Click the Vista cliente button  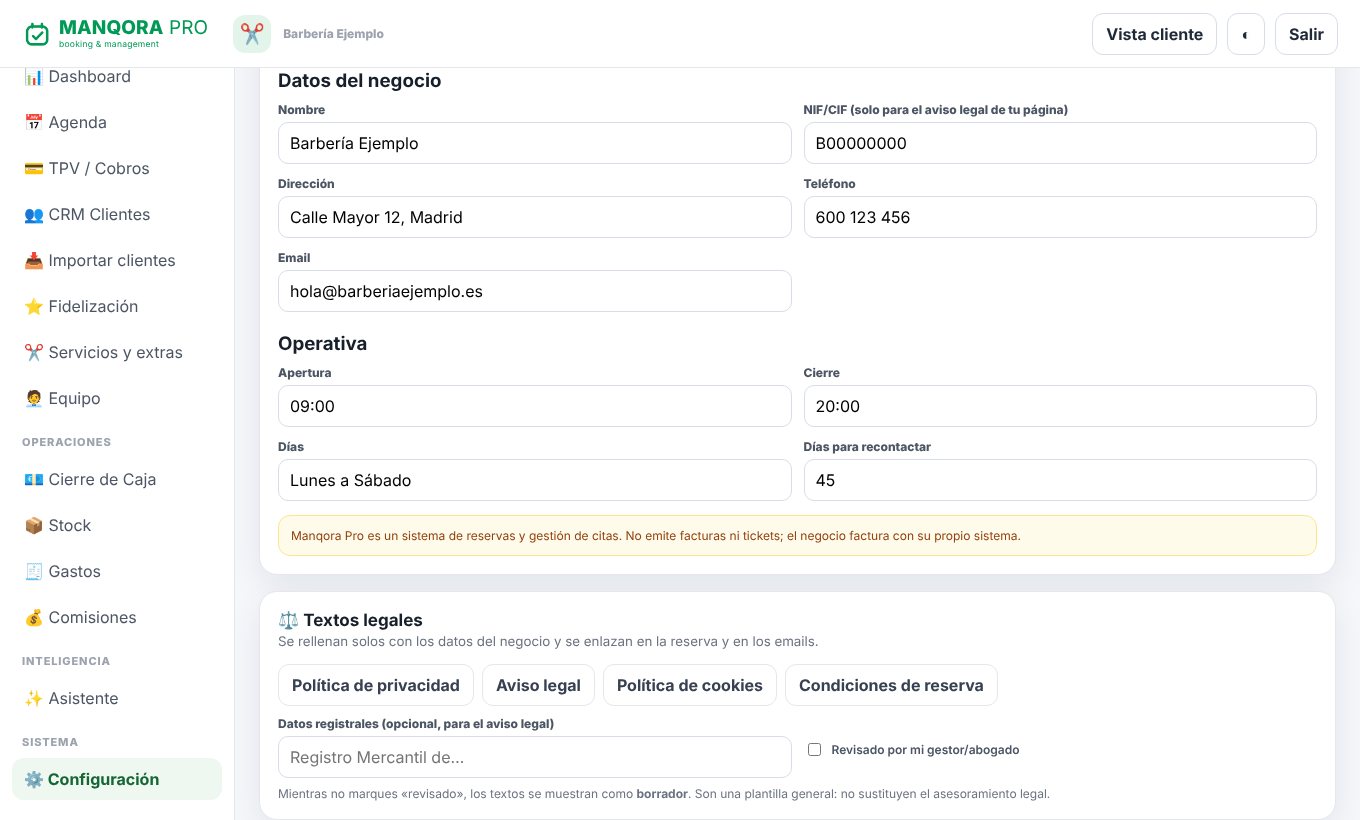point(1154,34)
